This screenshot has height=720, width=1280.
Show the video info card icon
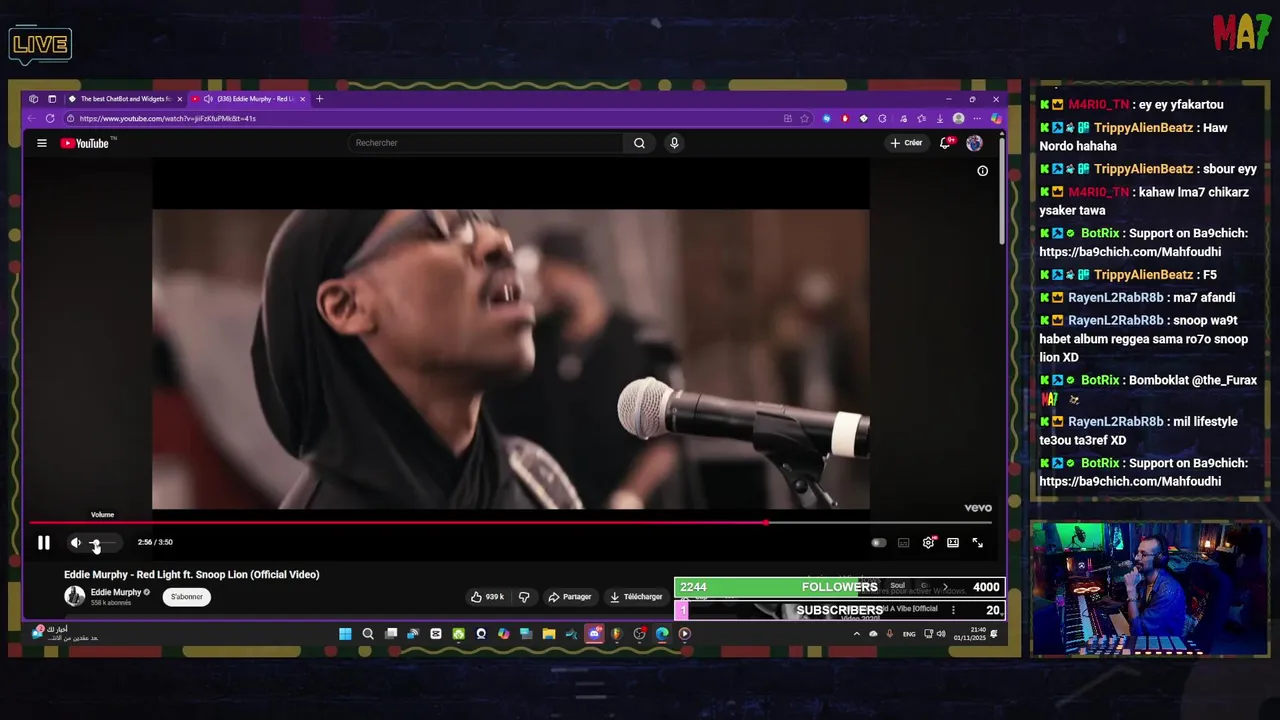(982, 171)
